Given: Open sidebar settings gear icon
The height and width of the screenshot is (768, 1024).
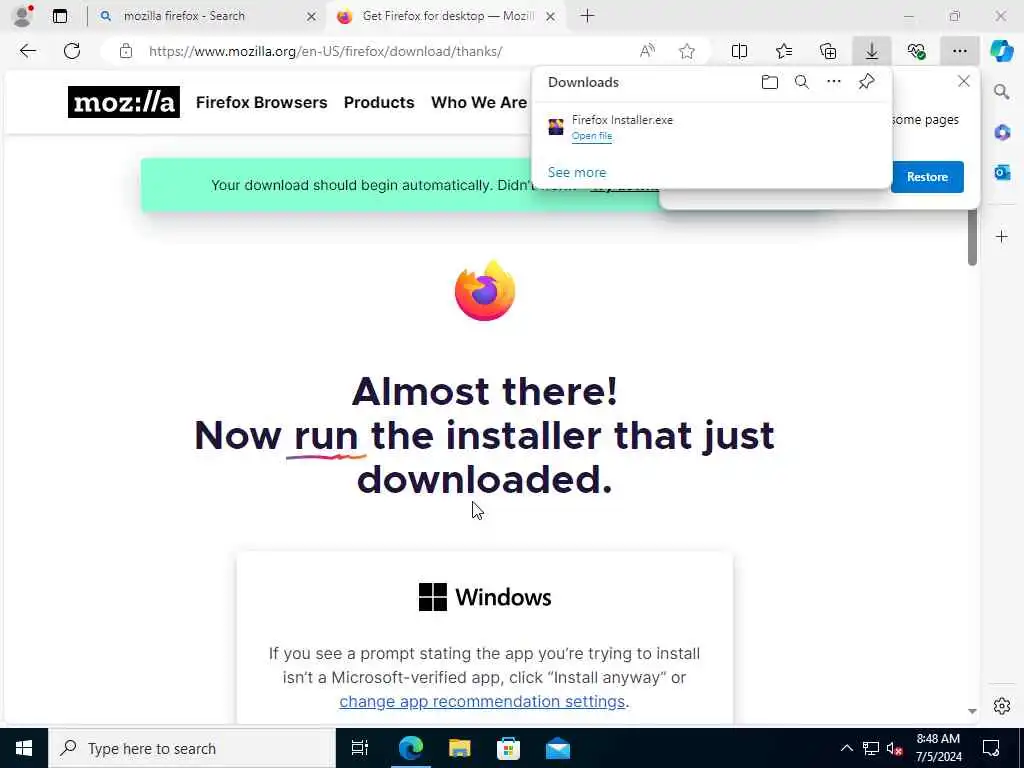Looking at the screenshot, I should (1002, 706).
